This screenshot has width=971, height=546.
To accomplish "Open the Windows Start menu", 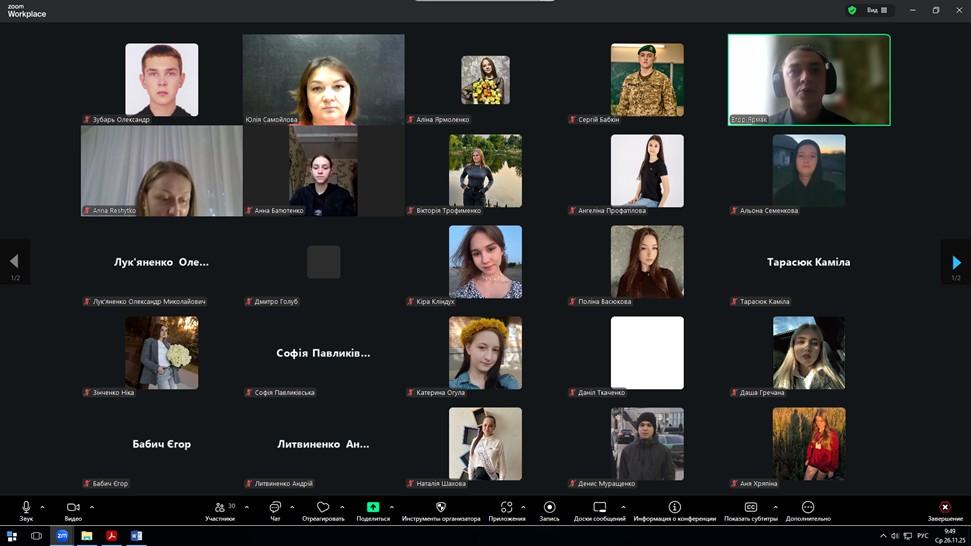I will (x=12, y=536).
